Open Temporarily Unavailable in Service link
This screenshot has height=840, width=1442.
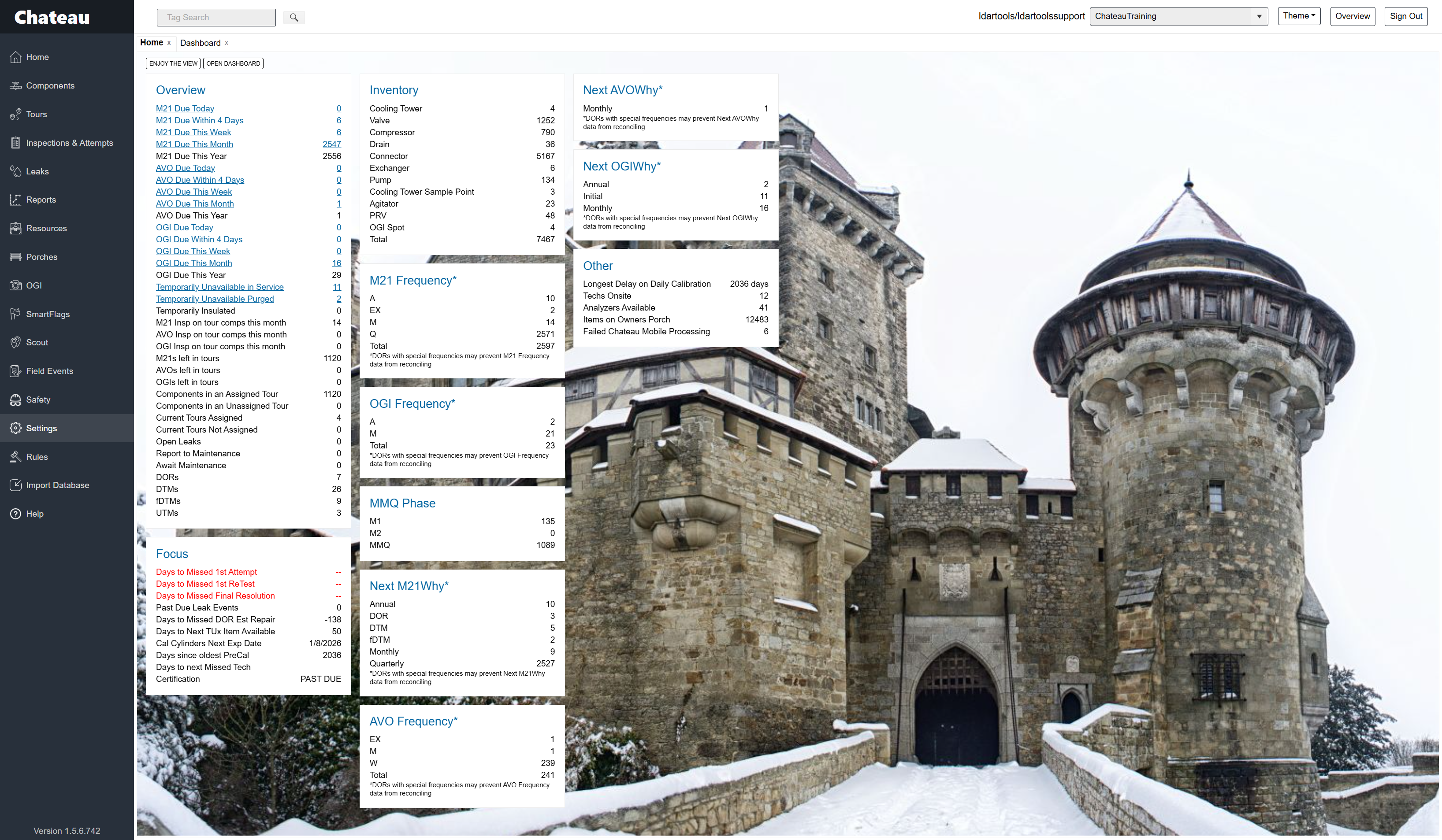(220, 287)
